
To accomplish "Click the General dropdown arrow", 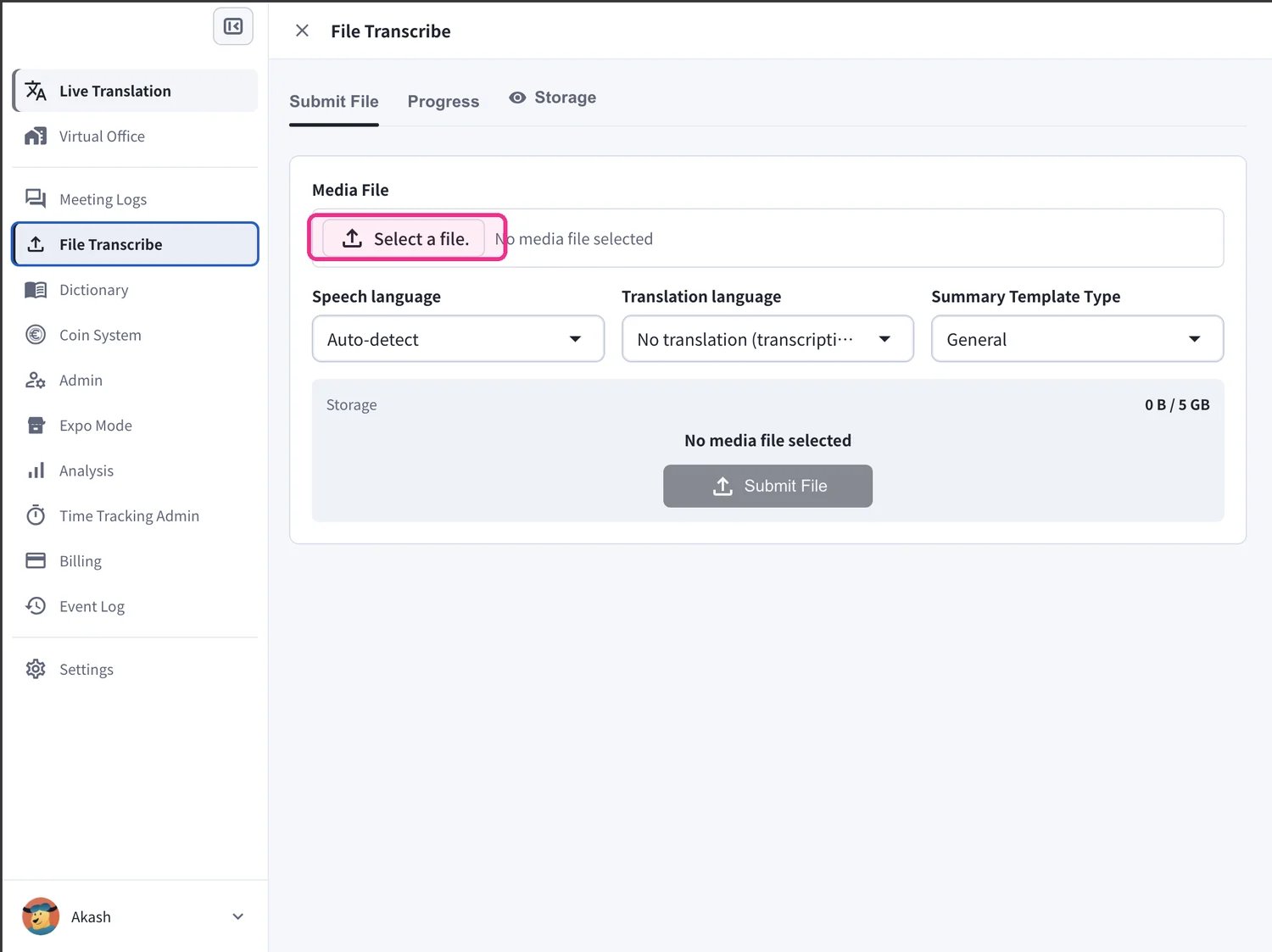I will click(1194, 339).
